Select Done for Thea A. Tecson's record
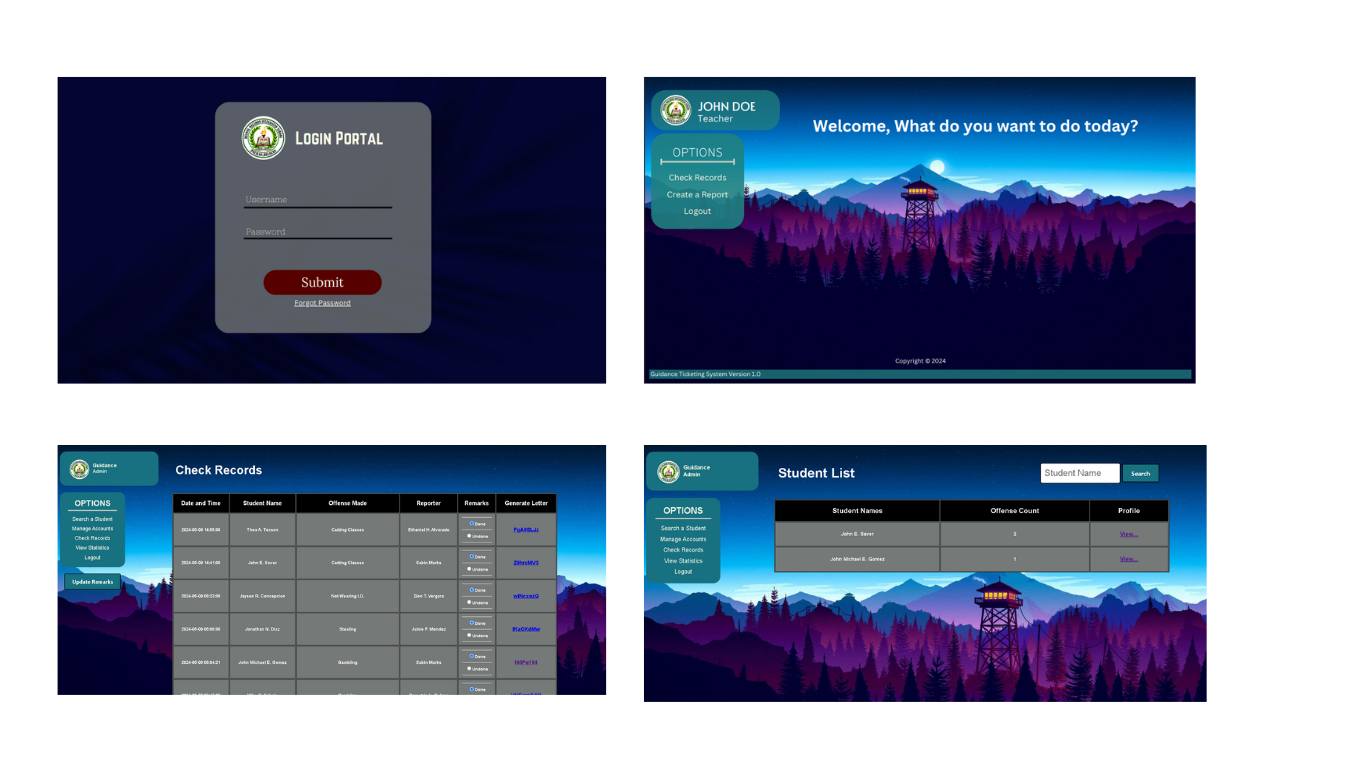Viewport: 1366px width, 768px height. click(471, 522)
